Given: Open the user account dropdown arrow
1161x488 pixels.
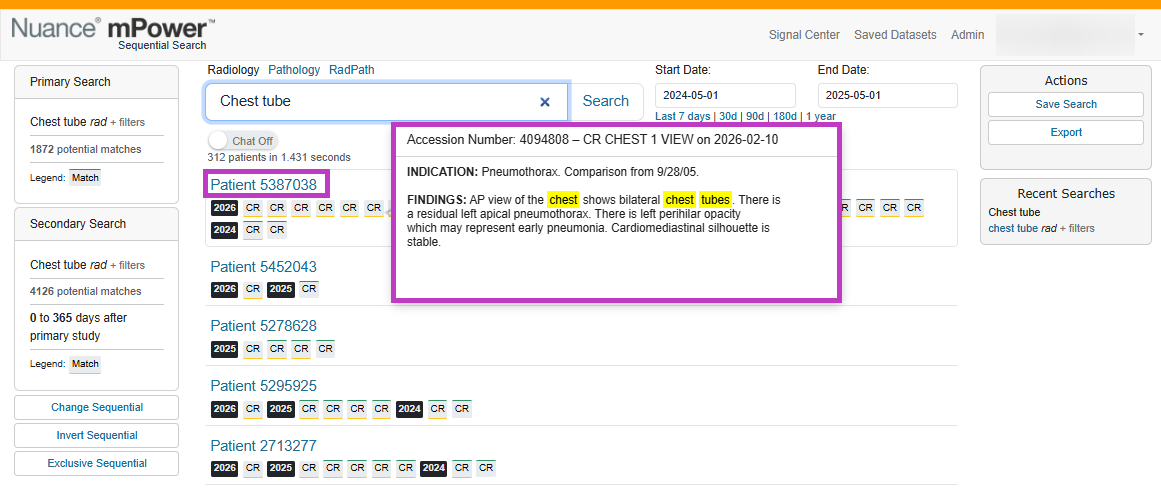Looking at the screenshot, I should coord(1140,35).
